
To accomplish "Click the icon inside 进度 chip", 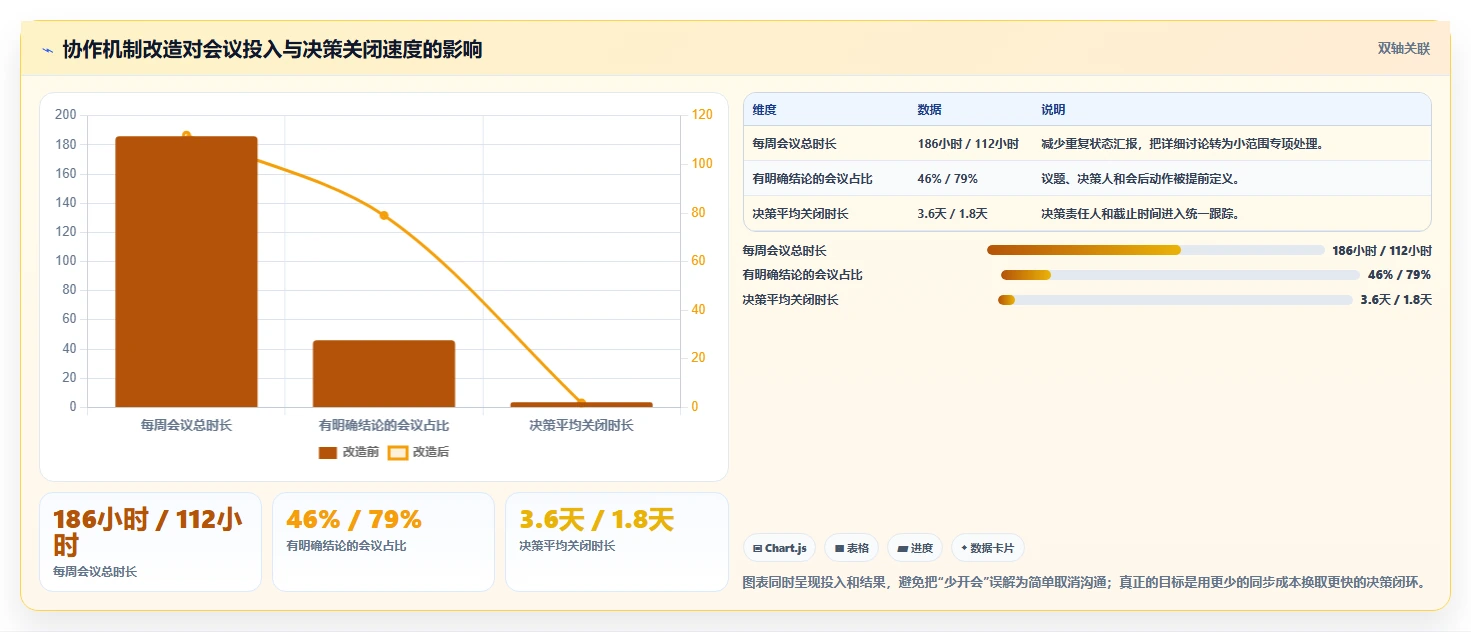I will (x=902, y=549).
